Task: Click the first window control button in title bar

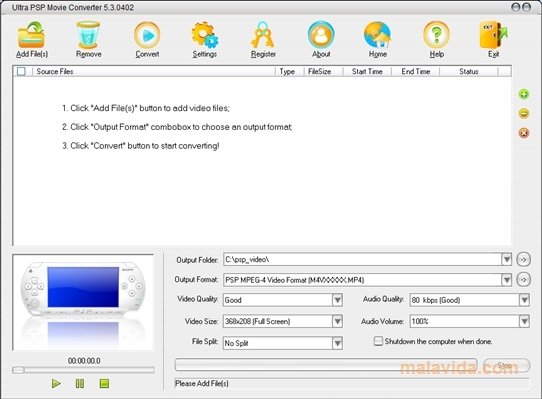Action: [x=515, y=7]
